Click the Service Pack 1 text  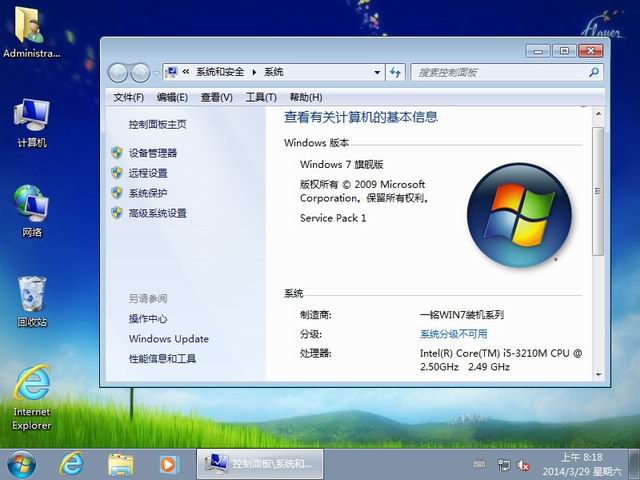point(333,218)
